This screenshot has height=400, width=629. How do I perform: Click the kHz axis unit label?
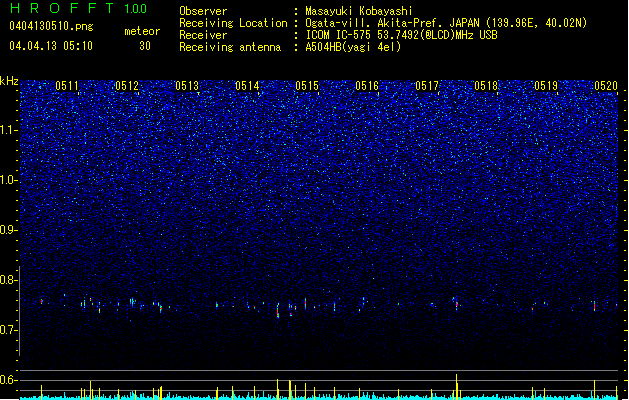9,81
